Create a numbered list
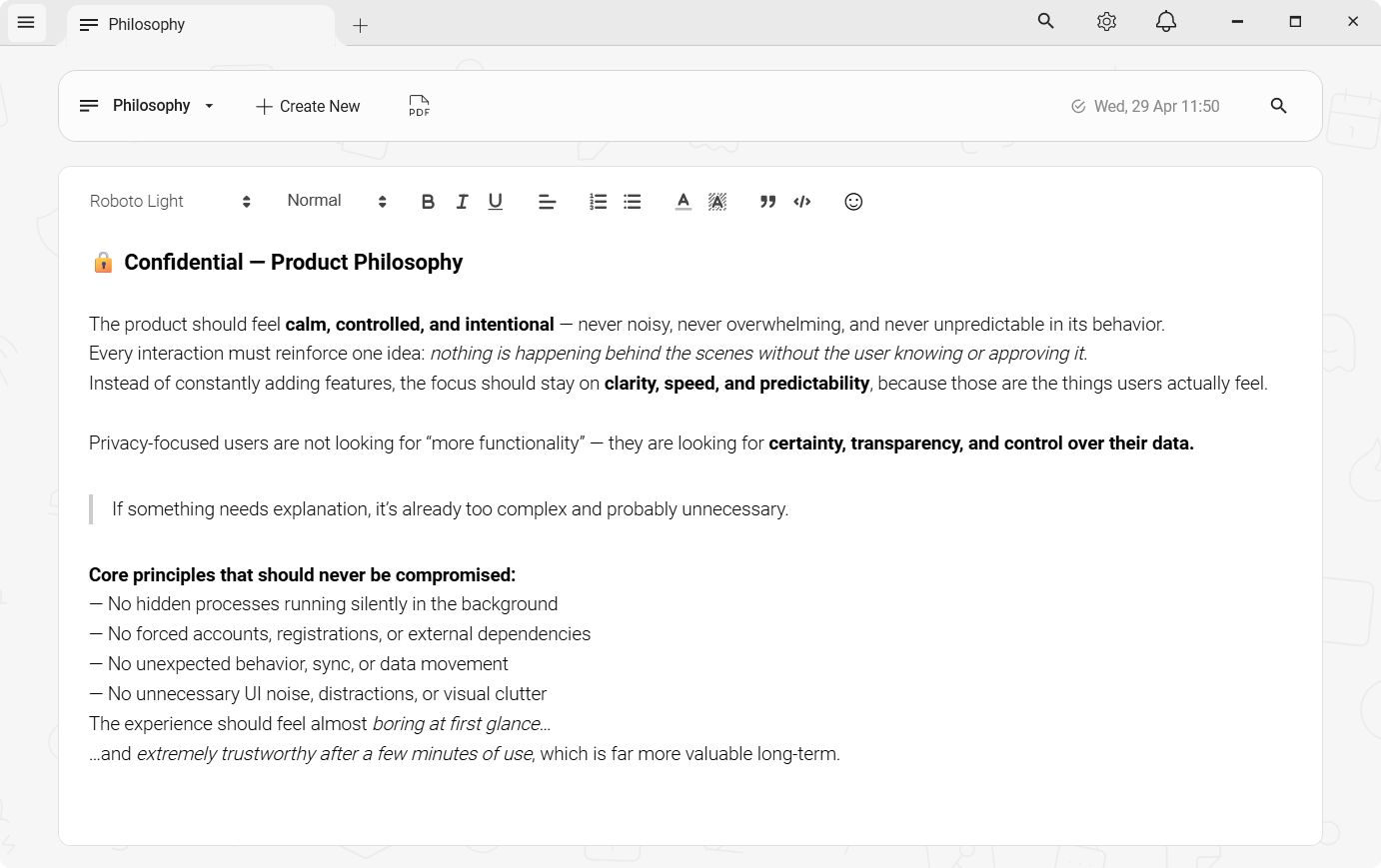Viewport: 1381px width, 868px height. click(598, 202)
